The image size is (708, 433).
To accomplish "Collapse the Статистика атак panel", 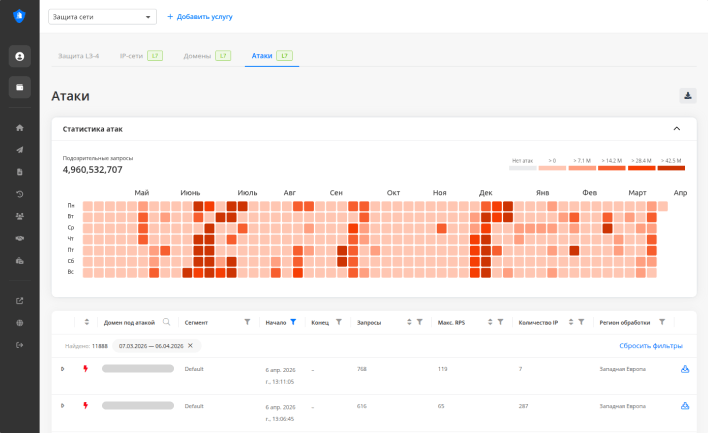I will (677, 129).
